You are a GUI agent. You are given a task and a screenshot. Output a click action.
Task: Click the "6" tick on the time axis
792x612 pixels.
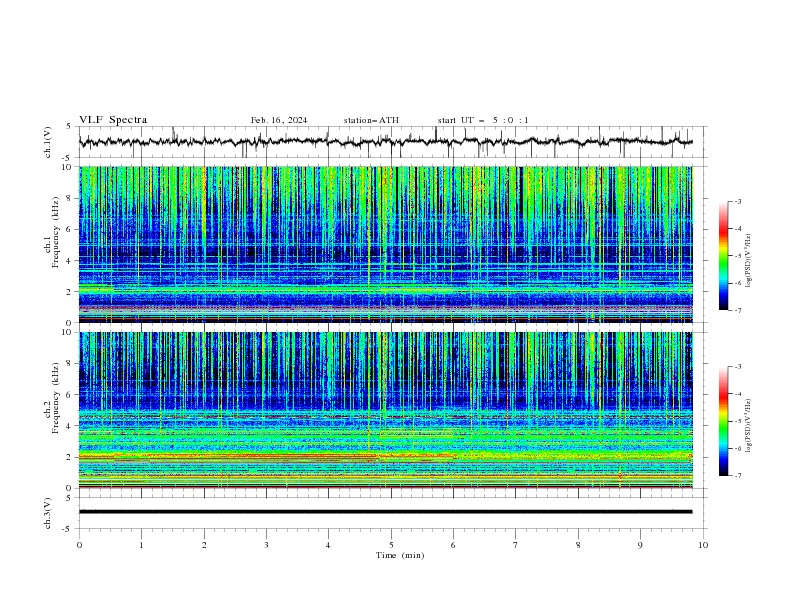(453, 545)
